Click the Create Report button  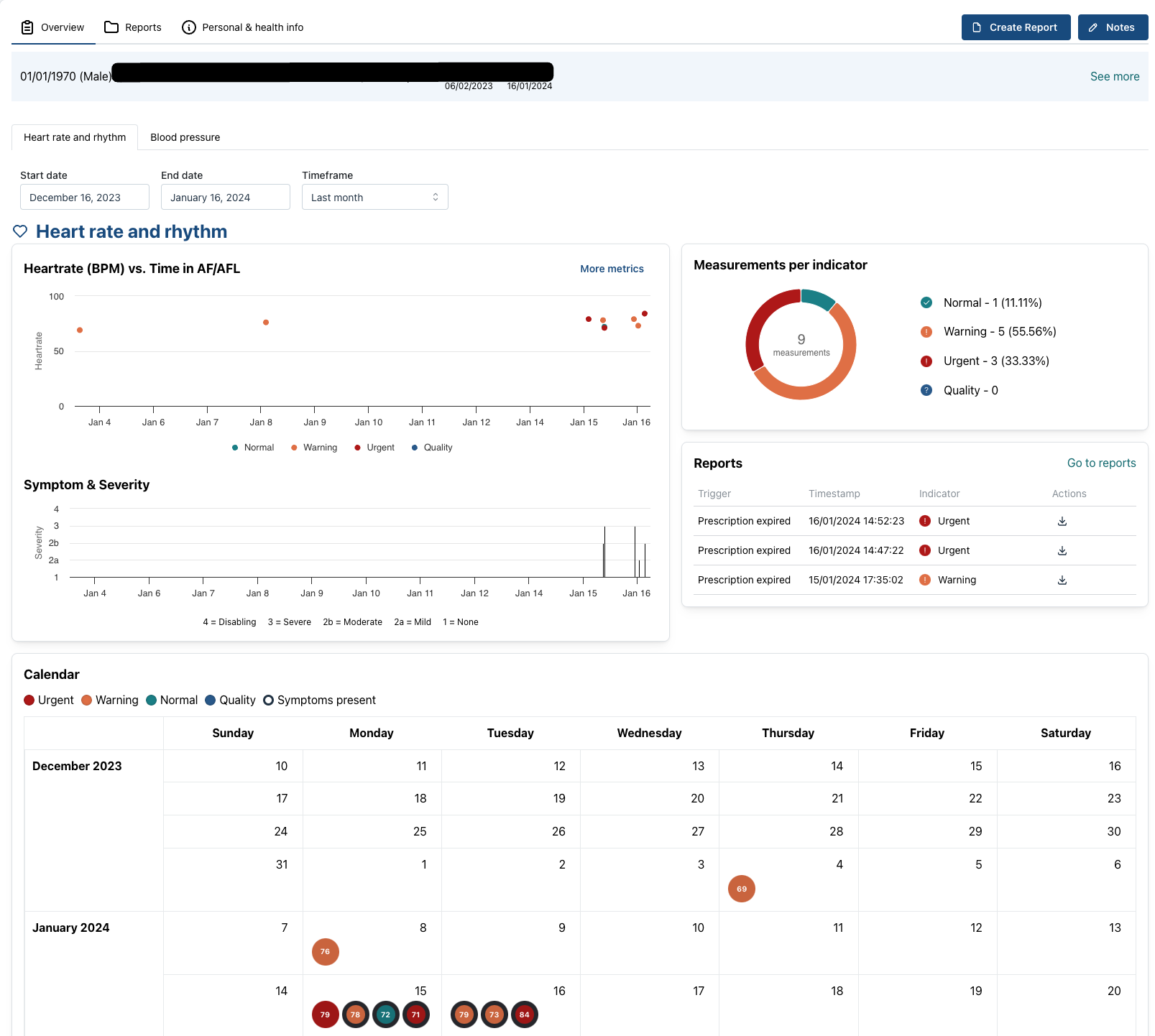pos(1015,27)
